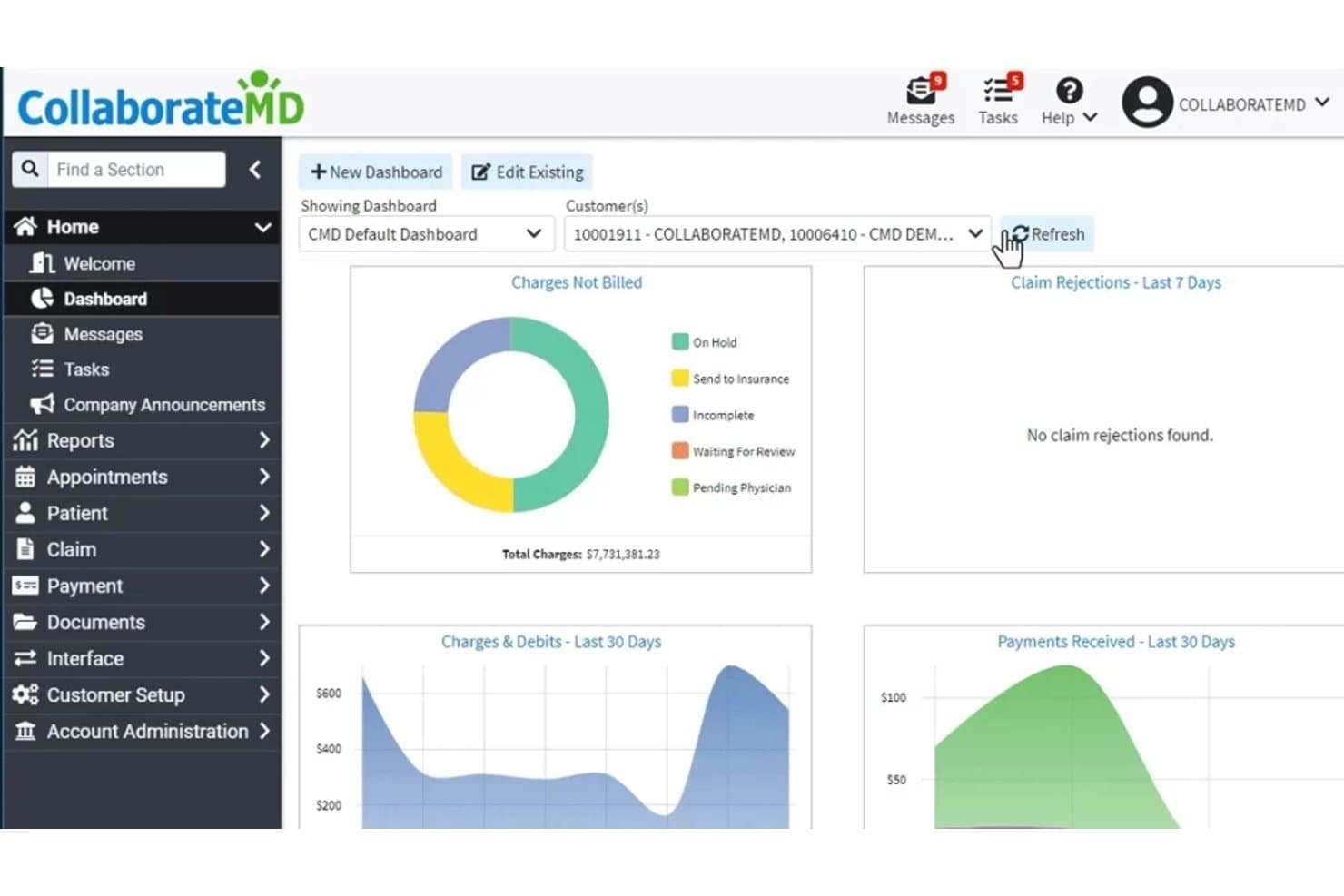Open Charges & Debits - Last 30 Days title
The width and height of the screenshot is (1344, 896).
pyautogui.click(x=551, y=642)
